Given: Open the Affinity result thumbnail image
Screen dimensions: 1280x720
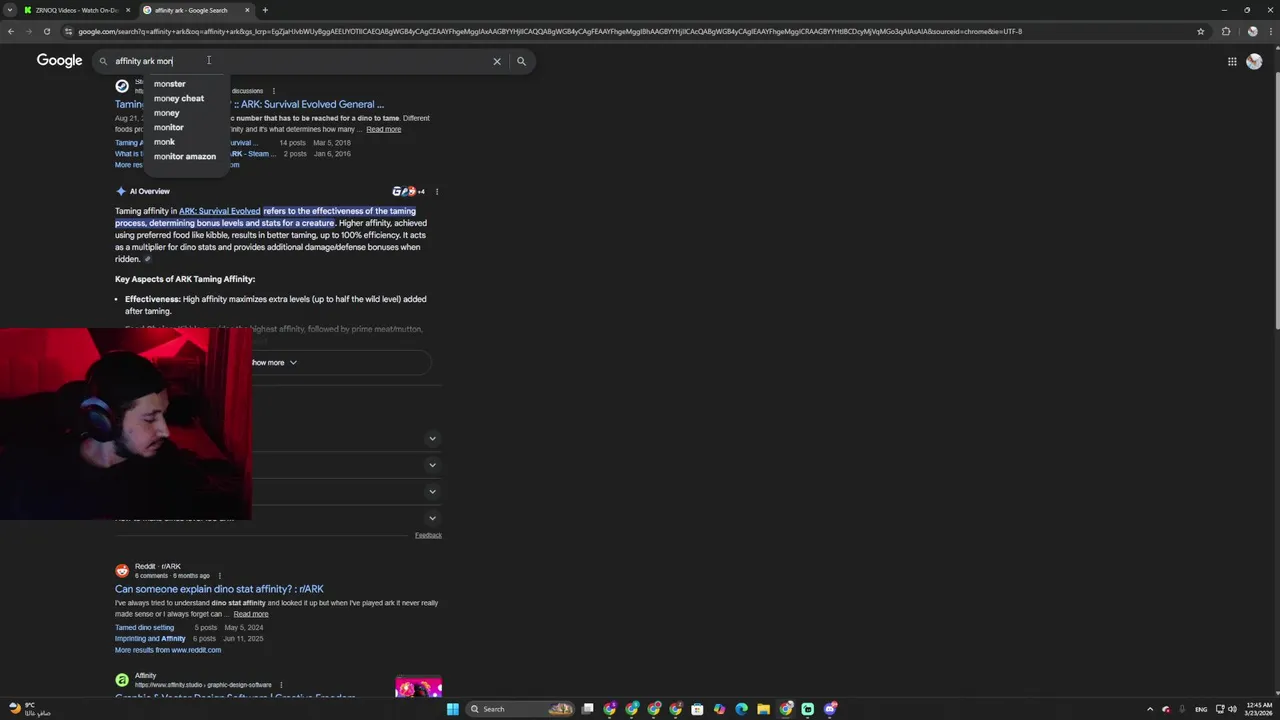Looking at the screenshot, I should (418, 687).
